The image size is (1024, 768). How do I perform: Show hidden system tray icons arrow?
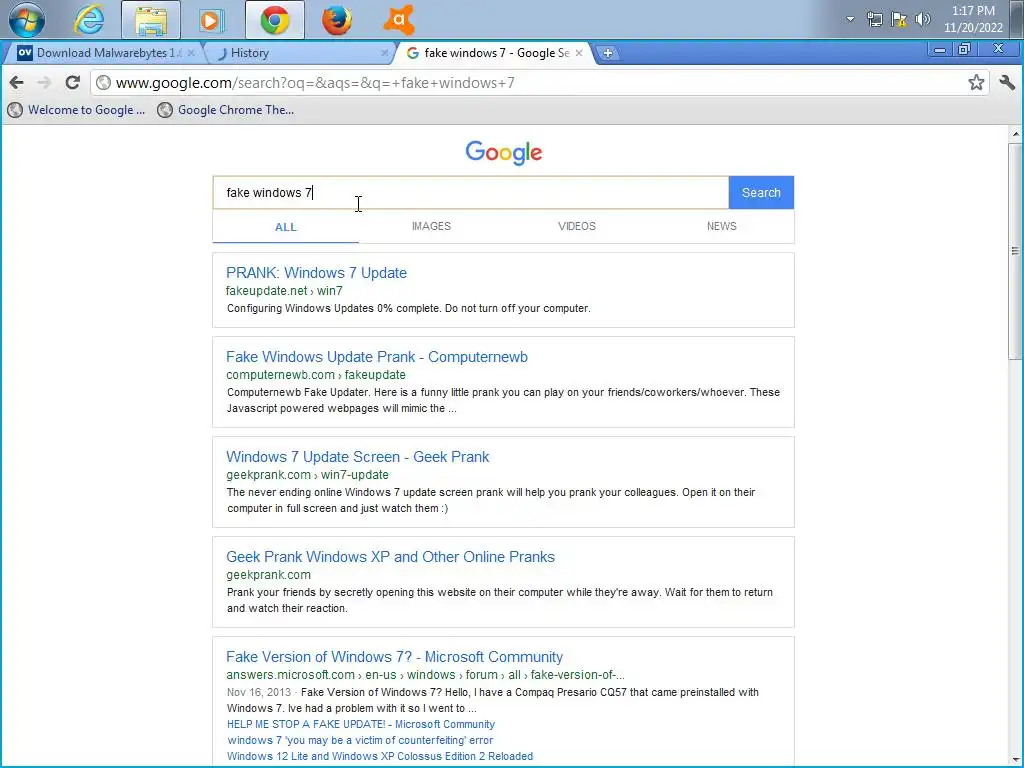pyautogui.click(x=850, y=19)
